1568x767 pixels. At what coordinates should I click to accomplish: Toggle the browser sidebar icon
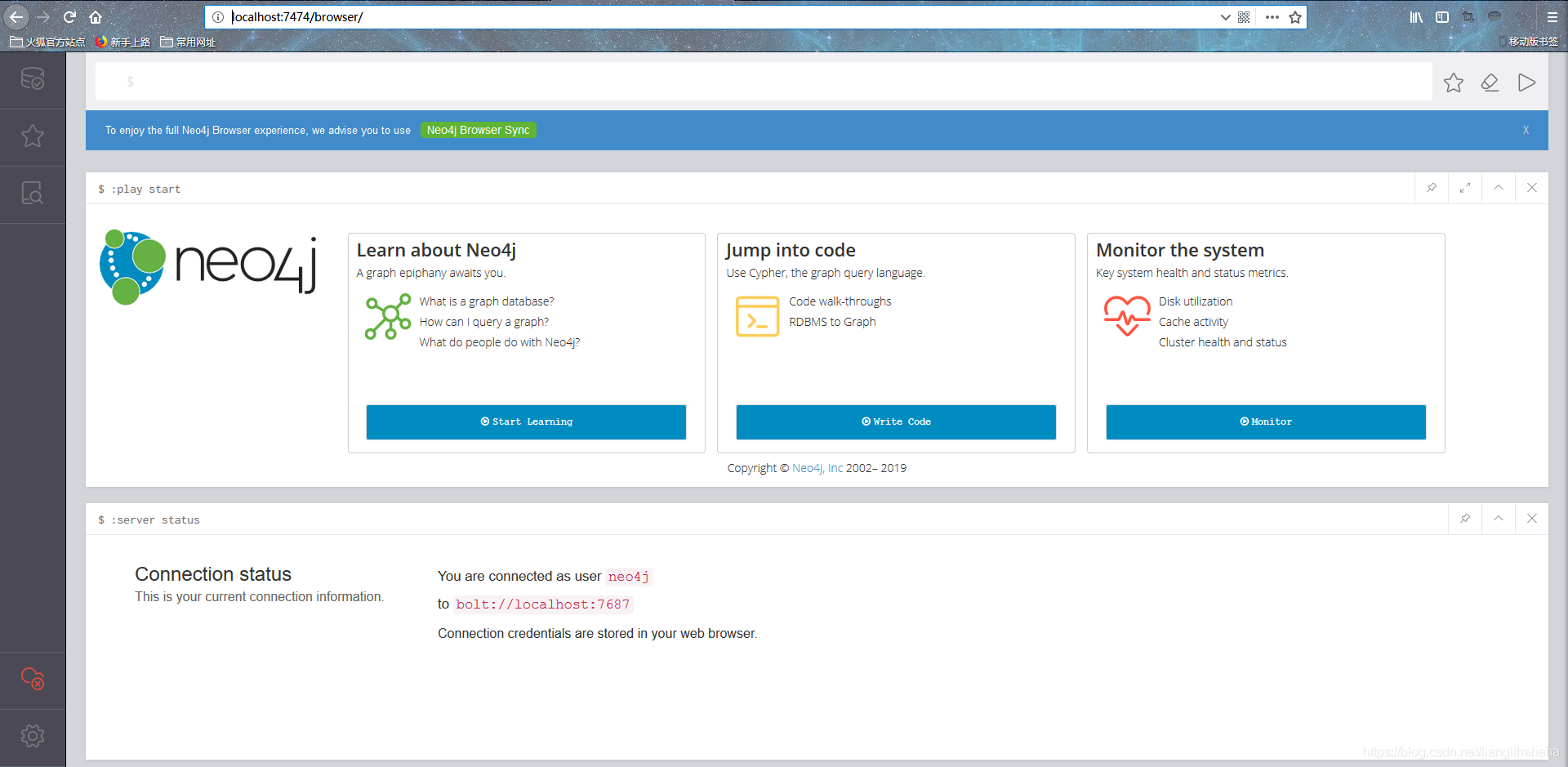pyautogui.click(x=1442, y=17)
